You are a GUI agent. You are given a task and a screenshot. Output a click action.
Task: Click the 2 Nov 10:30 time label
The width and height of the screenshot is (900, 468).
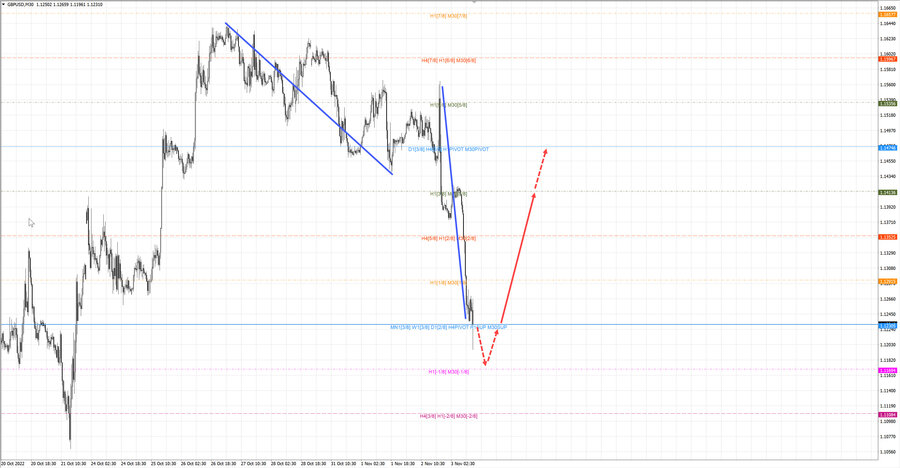[432, 463]
